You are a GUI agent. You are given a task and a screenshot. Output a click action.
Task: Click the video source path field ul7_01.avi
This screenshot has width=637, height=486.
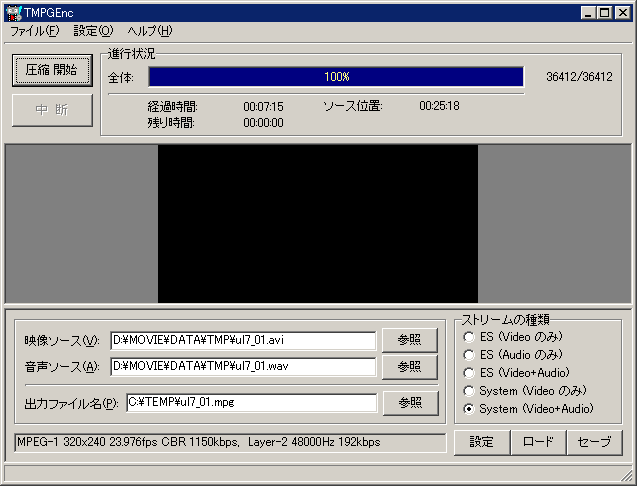[243, 340]
